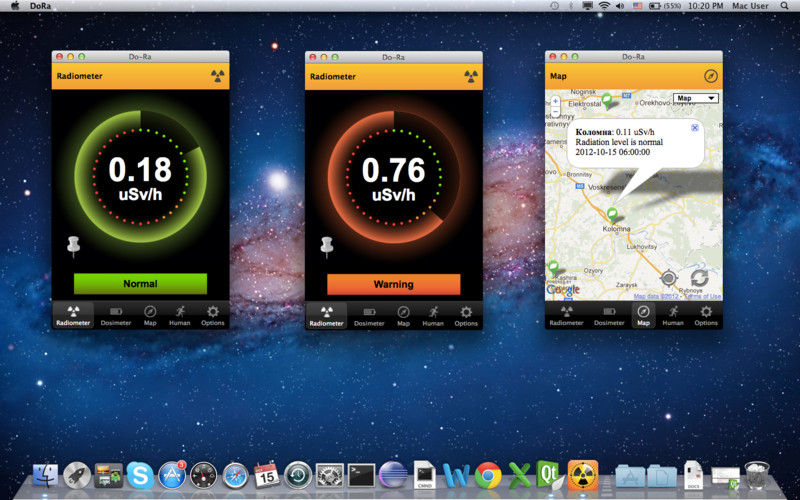
Task: Launch Google Chrome from the Dock
Action: click(488, 476)
